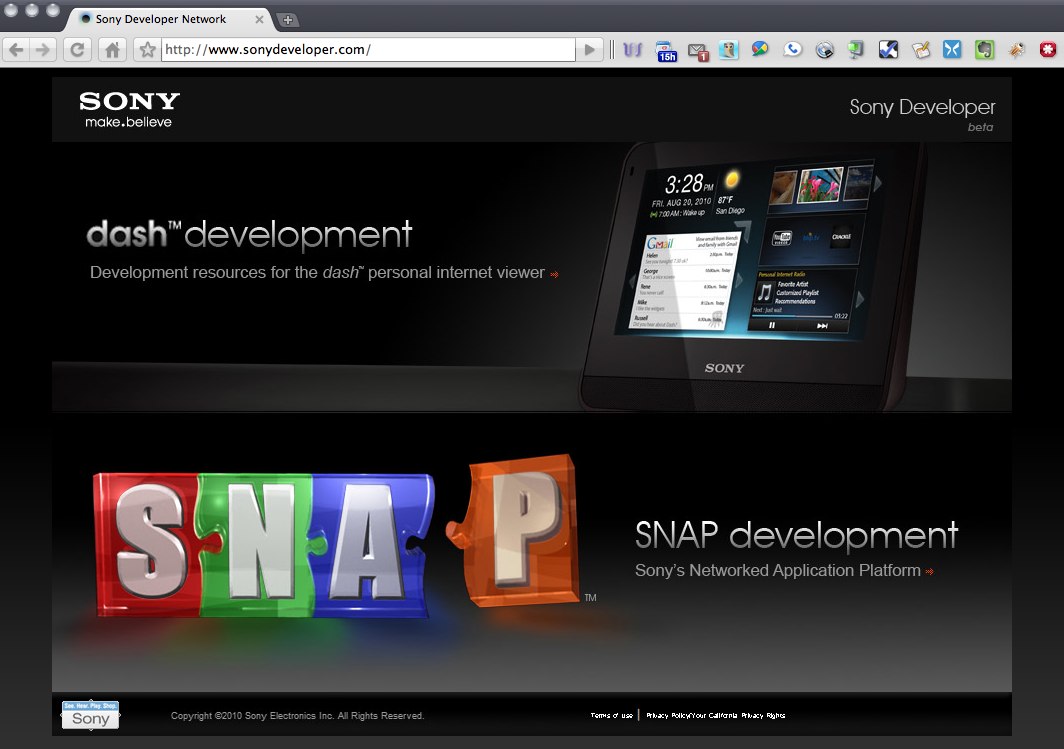Click the Go arrow beside the address bar

(x=590, y=50)
